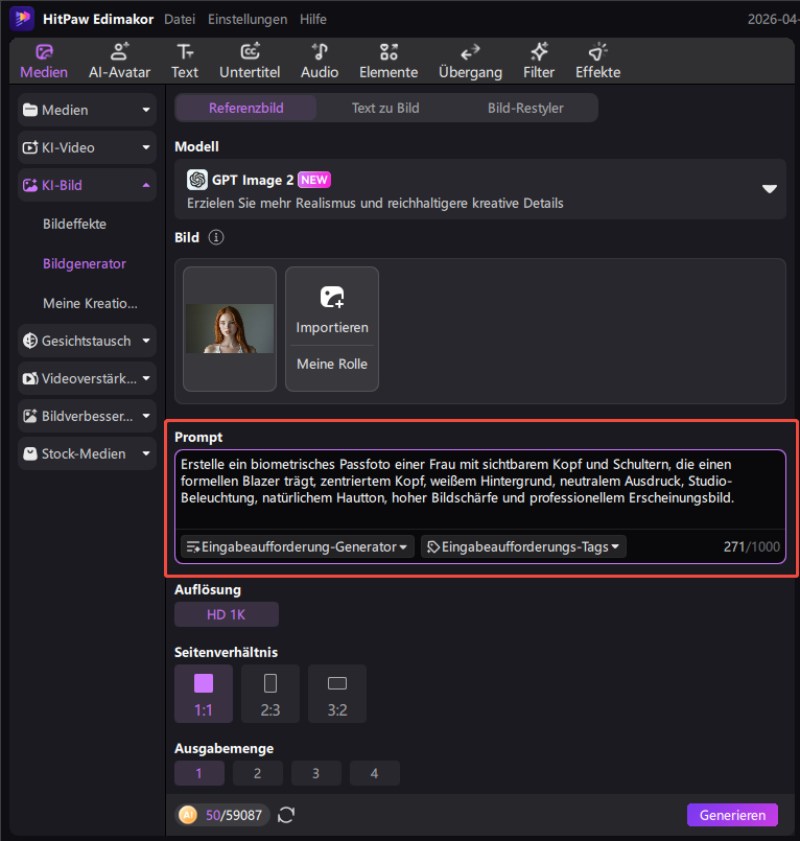Open the AI-Avatar tool
This screenshot has width=800, height=841.
pos(119,61)
